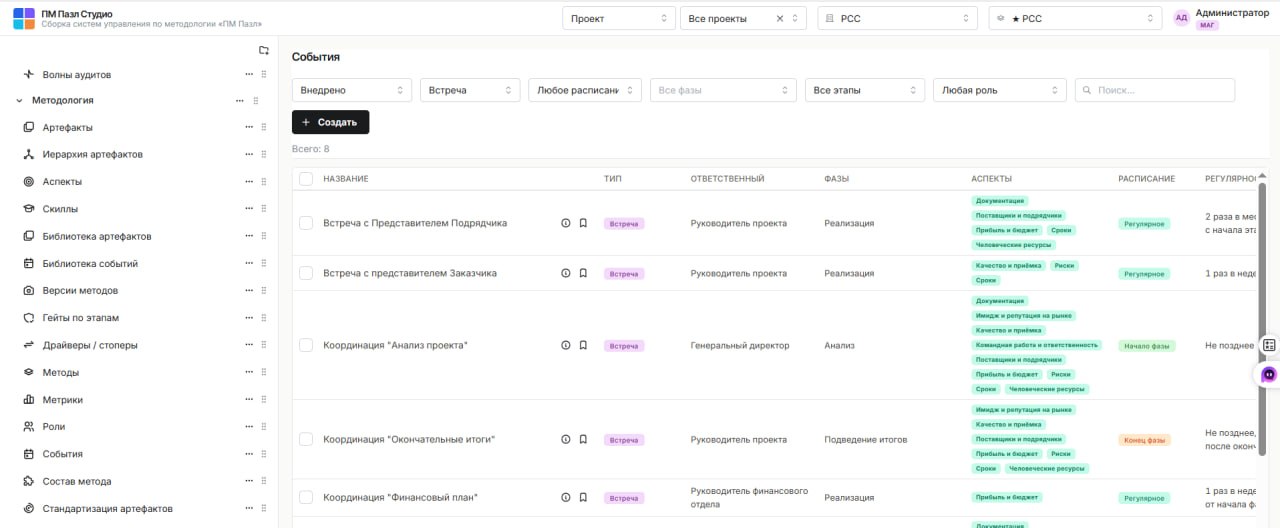Click the Библиотека артефактов icon
The width and height of the screenshot is (1280, 528).
[29, 236]
